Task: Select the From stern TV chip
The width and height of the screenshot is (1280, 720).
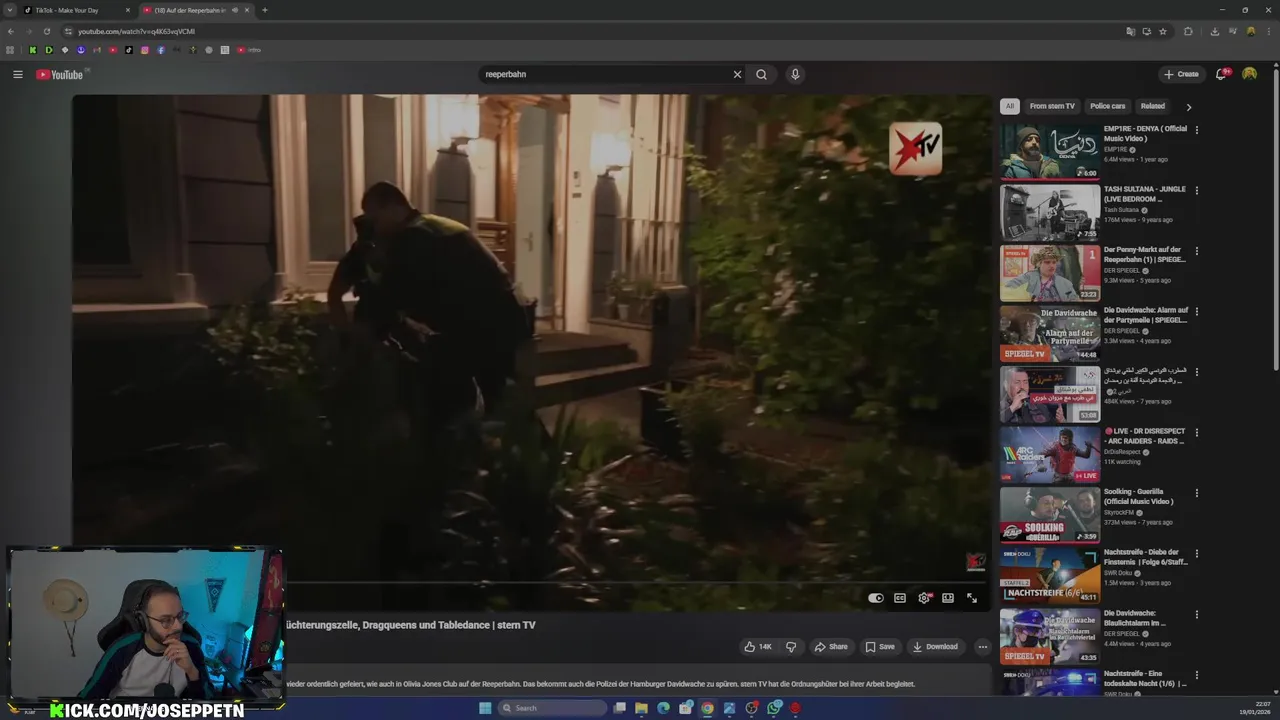Action: [x=1052, y=106]
